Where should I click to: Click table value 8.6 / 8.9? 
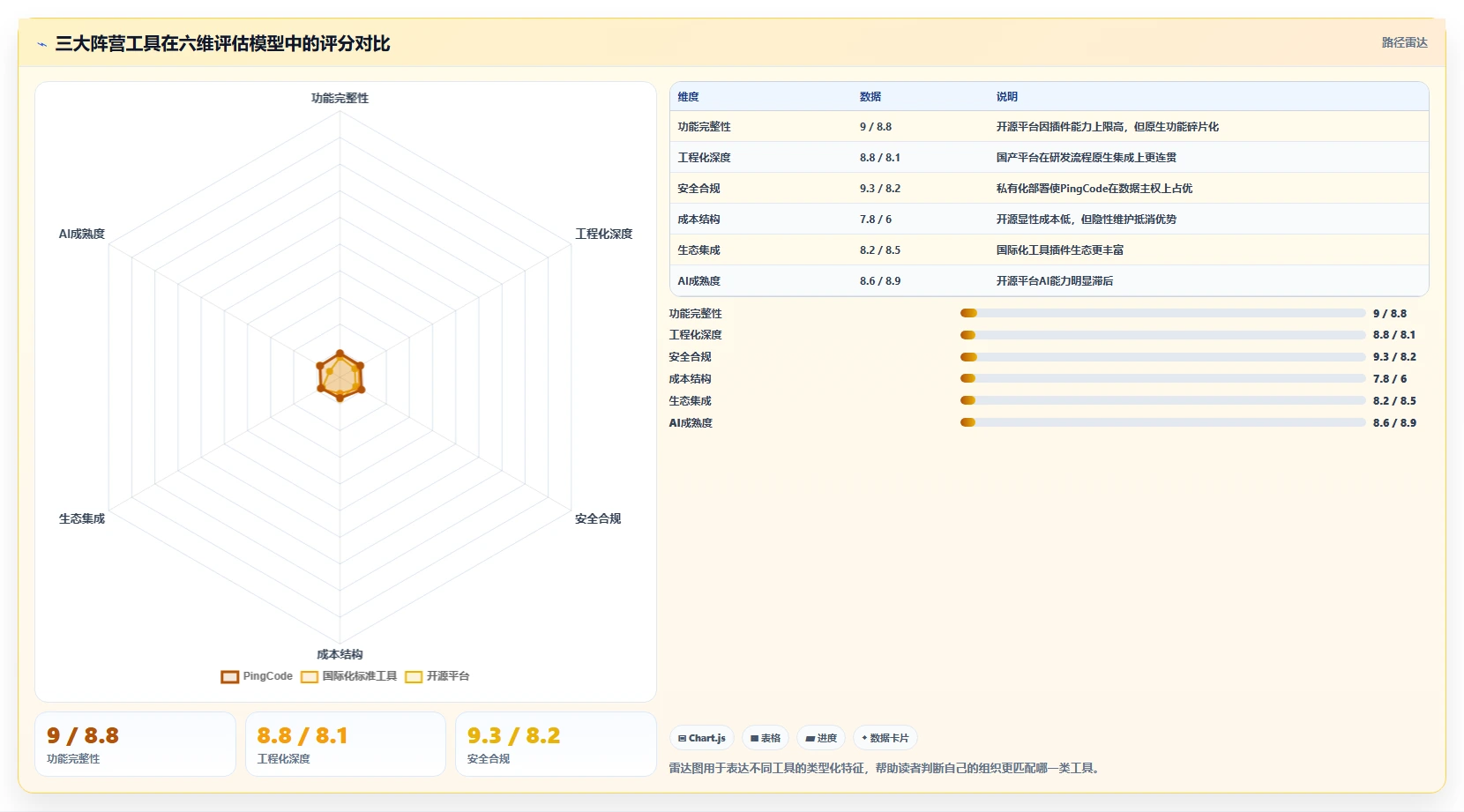pos(880,281)
